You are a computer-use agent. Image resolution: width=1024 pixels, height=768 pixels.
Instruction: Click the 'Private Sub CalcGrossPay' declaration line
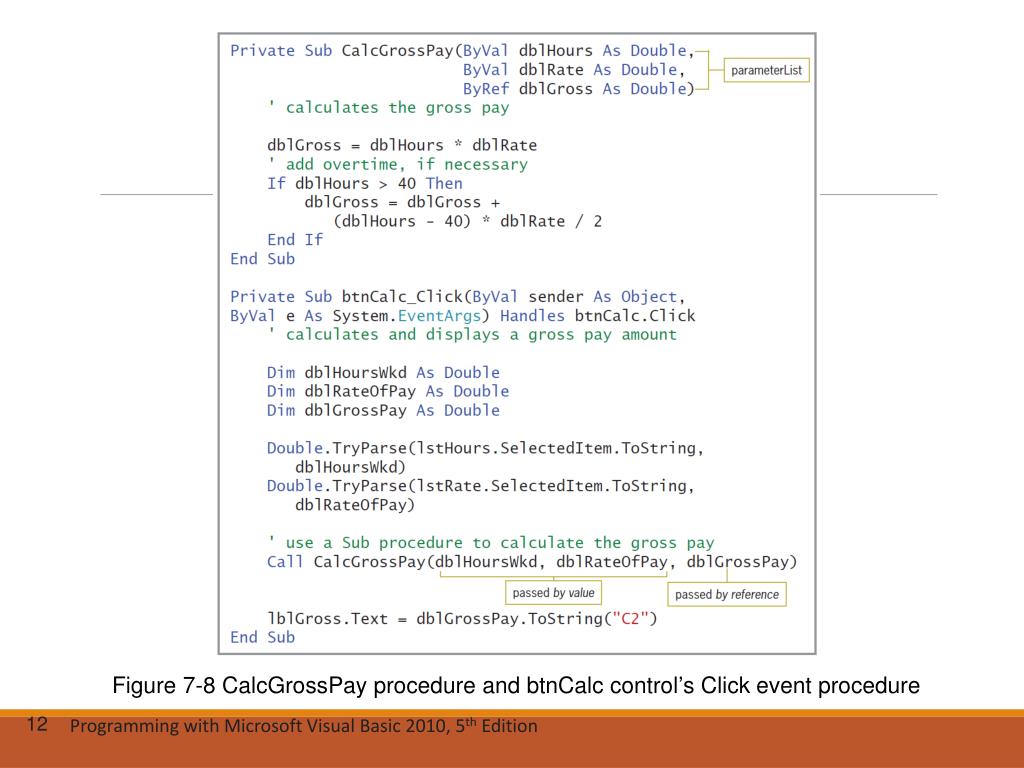tap(462, 51)
